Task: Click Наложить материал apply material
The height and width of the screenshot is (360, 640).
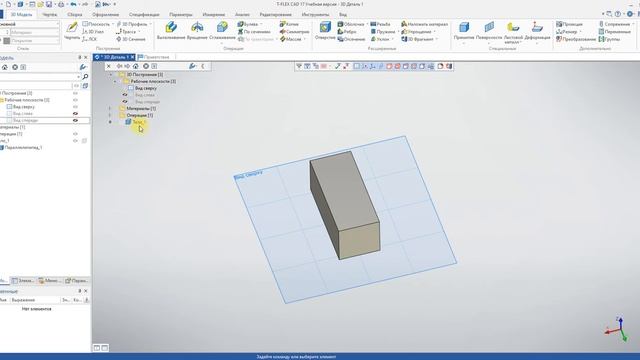Action: 424,24
